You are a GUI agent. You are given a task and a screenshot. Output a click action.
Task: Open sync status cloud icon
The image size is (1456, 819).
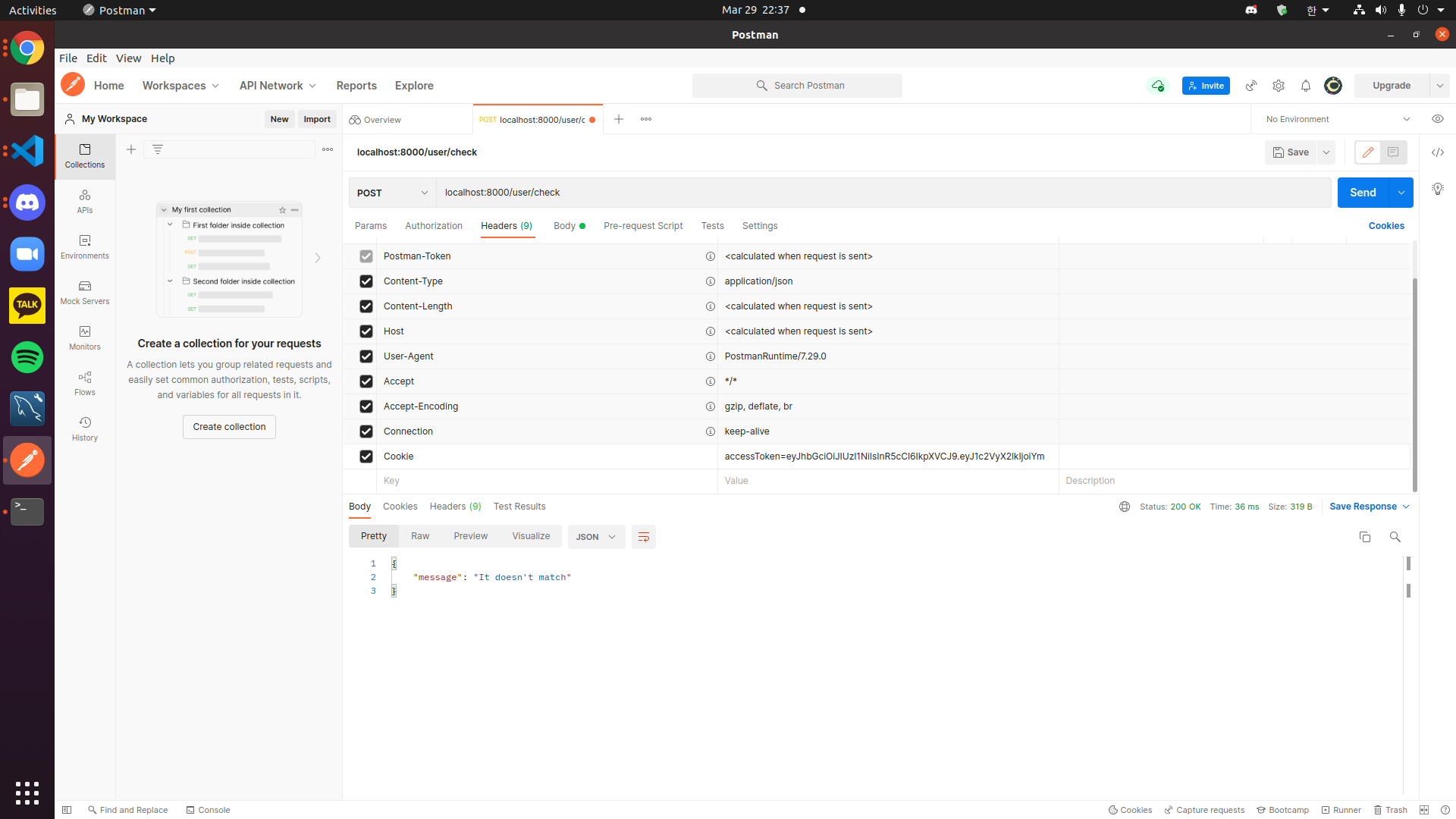(x=1157, y=86)
